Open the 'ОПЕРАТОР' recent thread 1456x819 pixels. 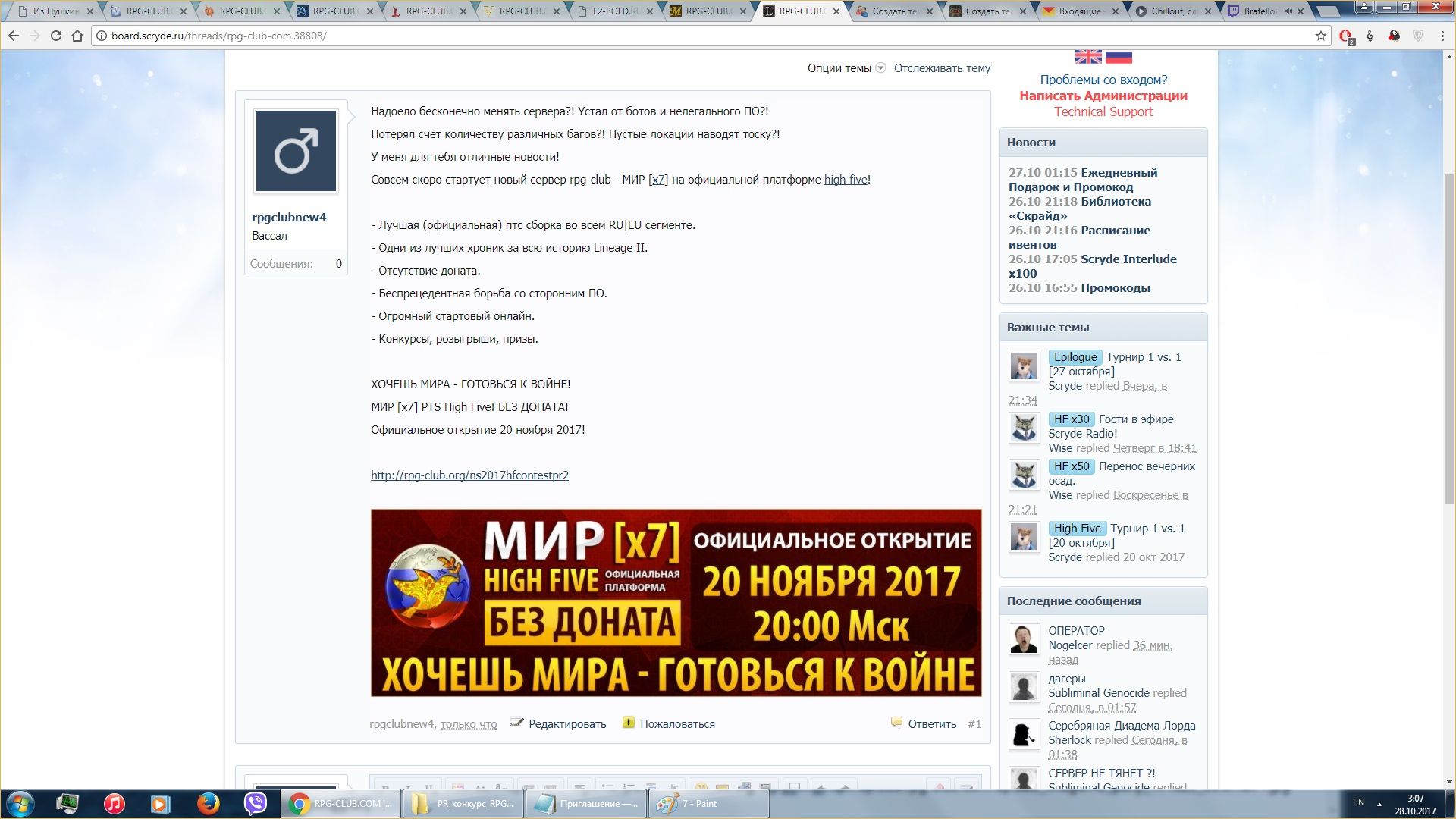tap(1076, 631)
